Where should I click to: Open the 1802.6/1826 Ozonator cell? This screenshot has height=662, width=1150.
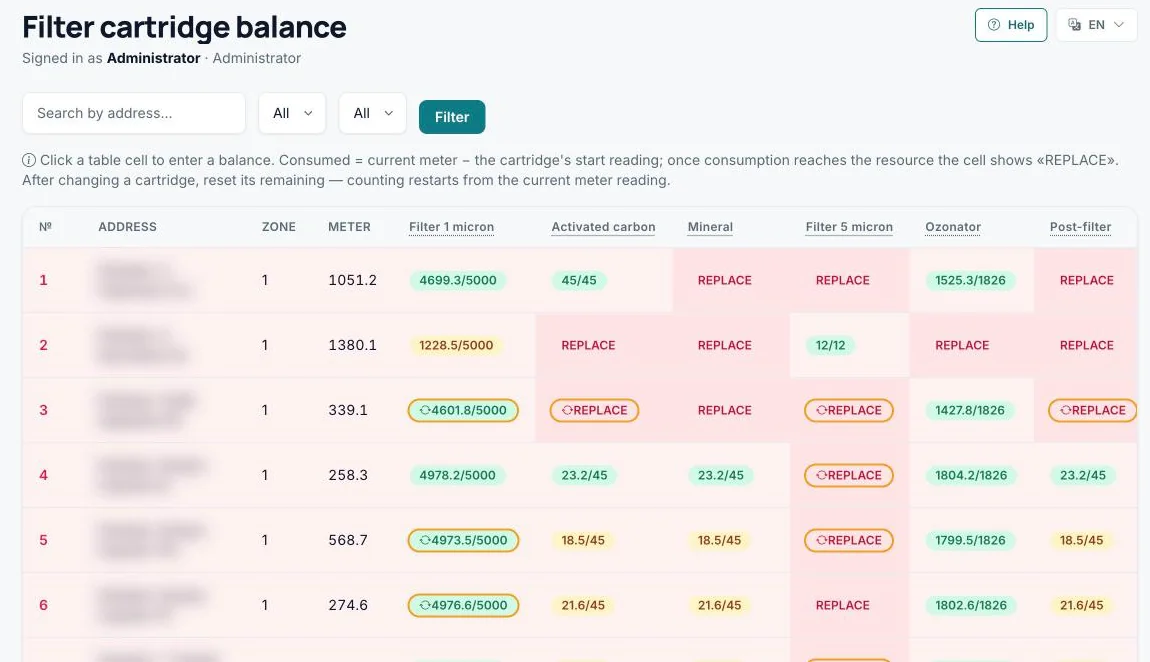[971, 605]
